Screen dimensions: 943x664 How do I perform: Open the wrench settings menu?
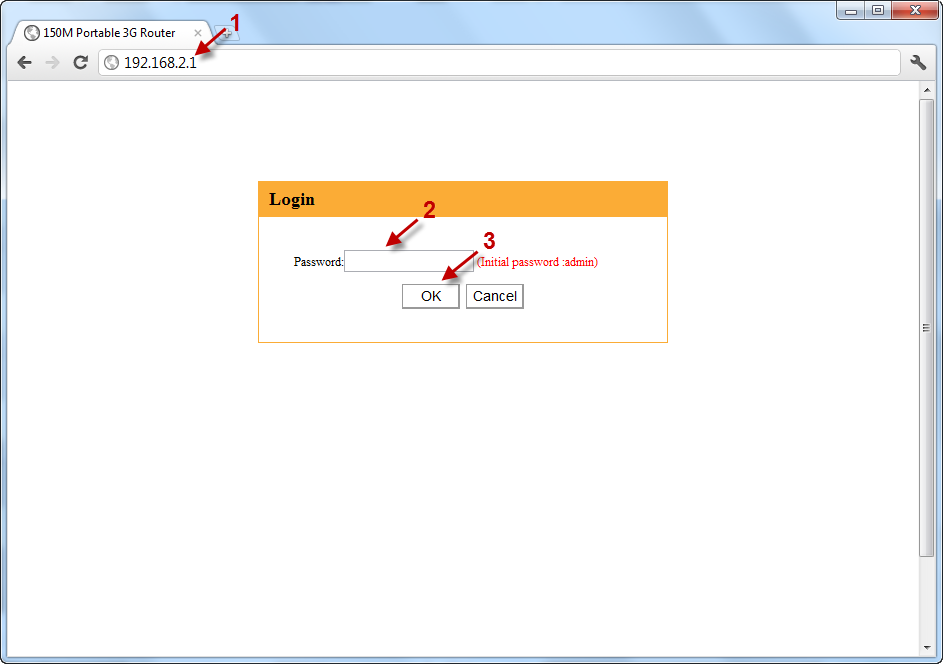pos(918,62)
